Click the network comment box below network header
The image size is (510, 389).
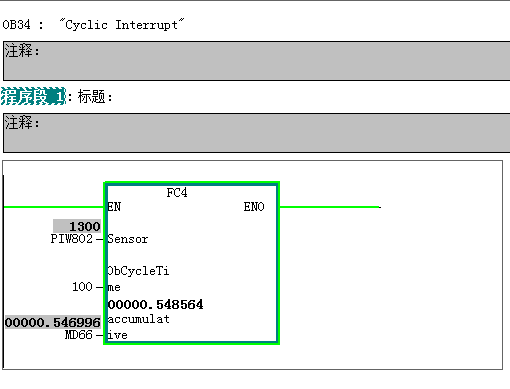click(x=256, y=133)
